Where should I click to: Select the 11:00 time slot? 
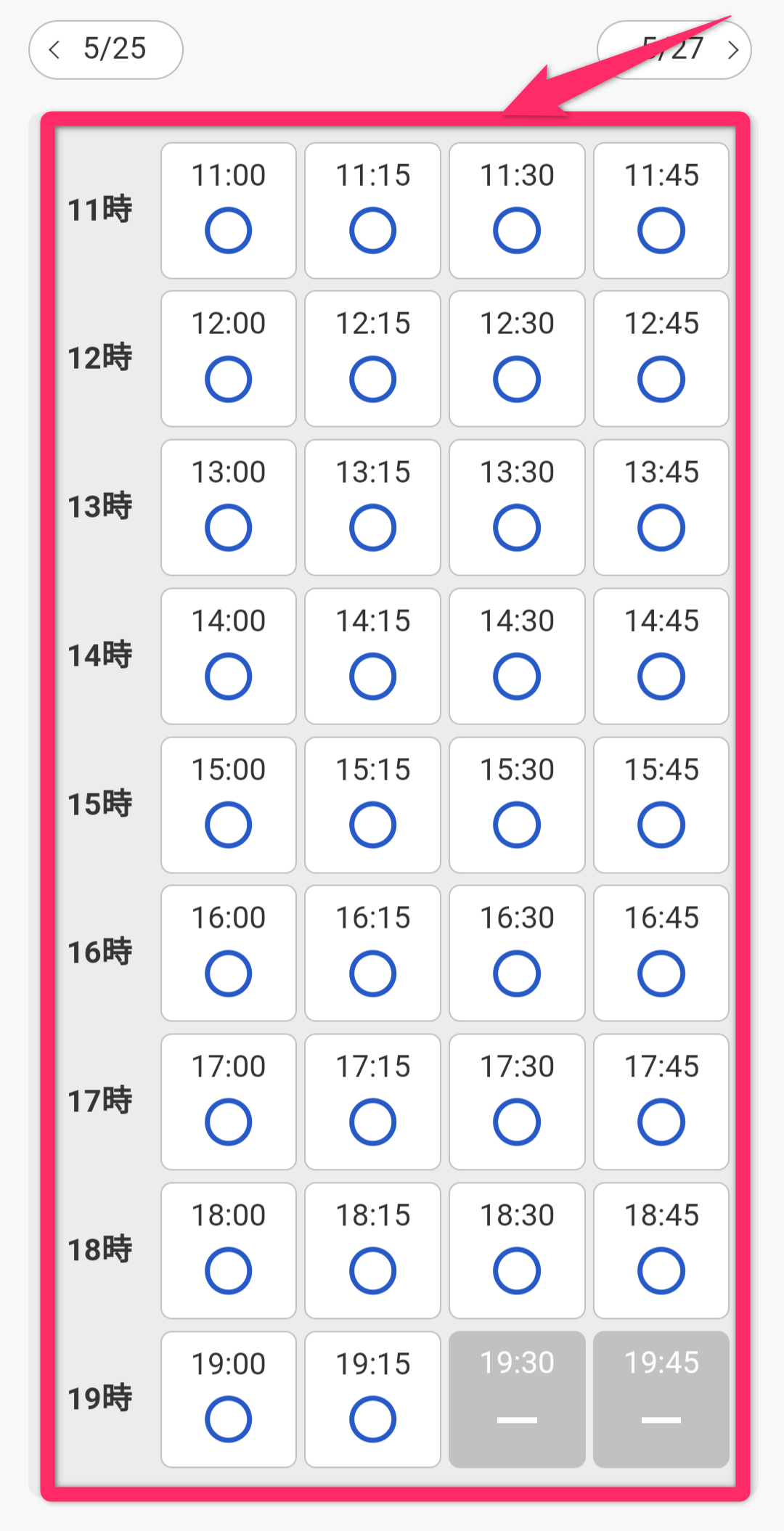228,211
